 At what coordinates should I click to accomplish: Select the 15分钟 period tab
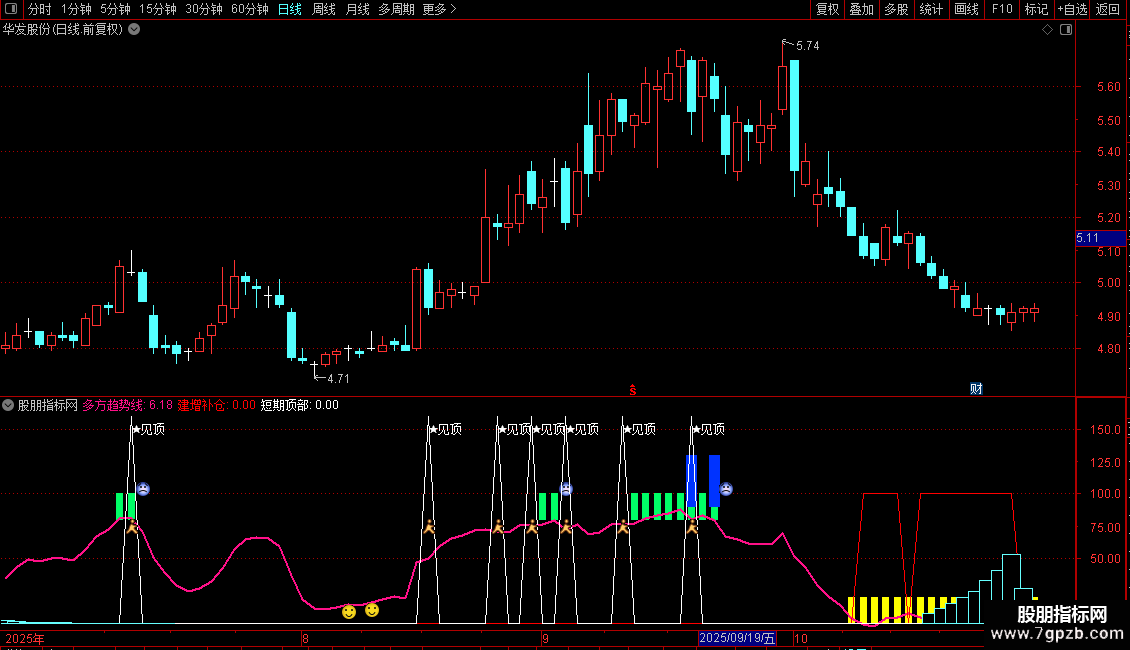coord(157,9)
